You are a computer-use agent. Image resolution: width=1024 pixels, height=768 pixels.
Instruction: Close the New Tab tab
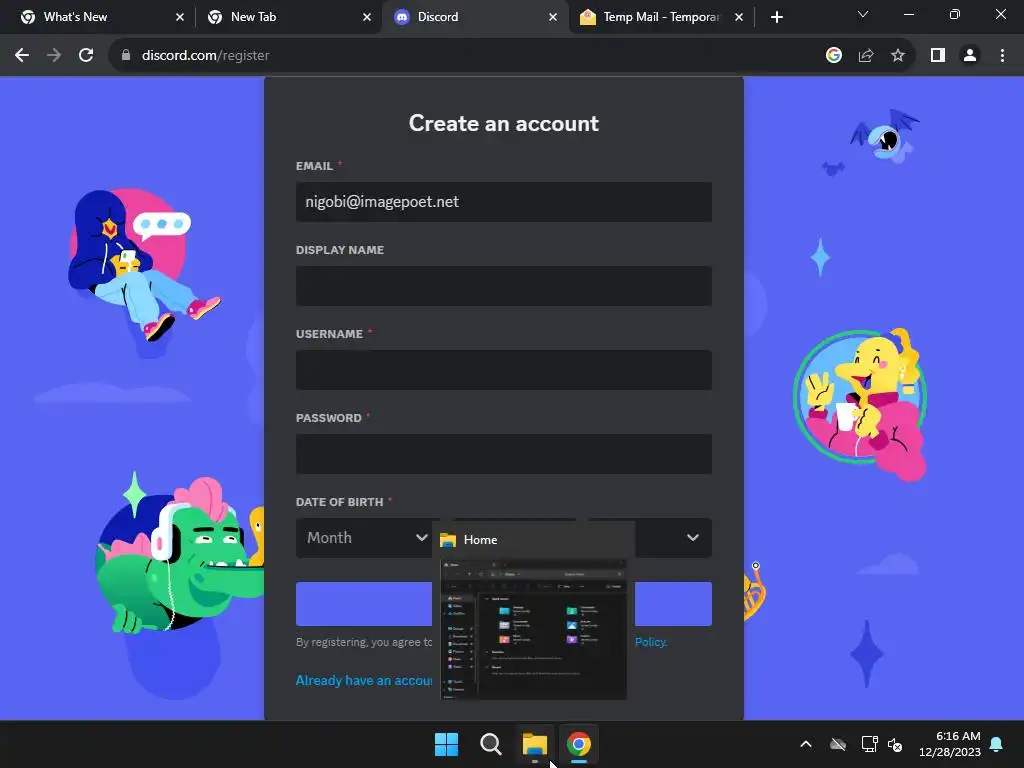click(x=366, y=17)
